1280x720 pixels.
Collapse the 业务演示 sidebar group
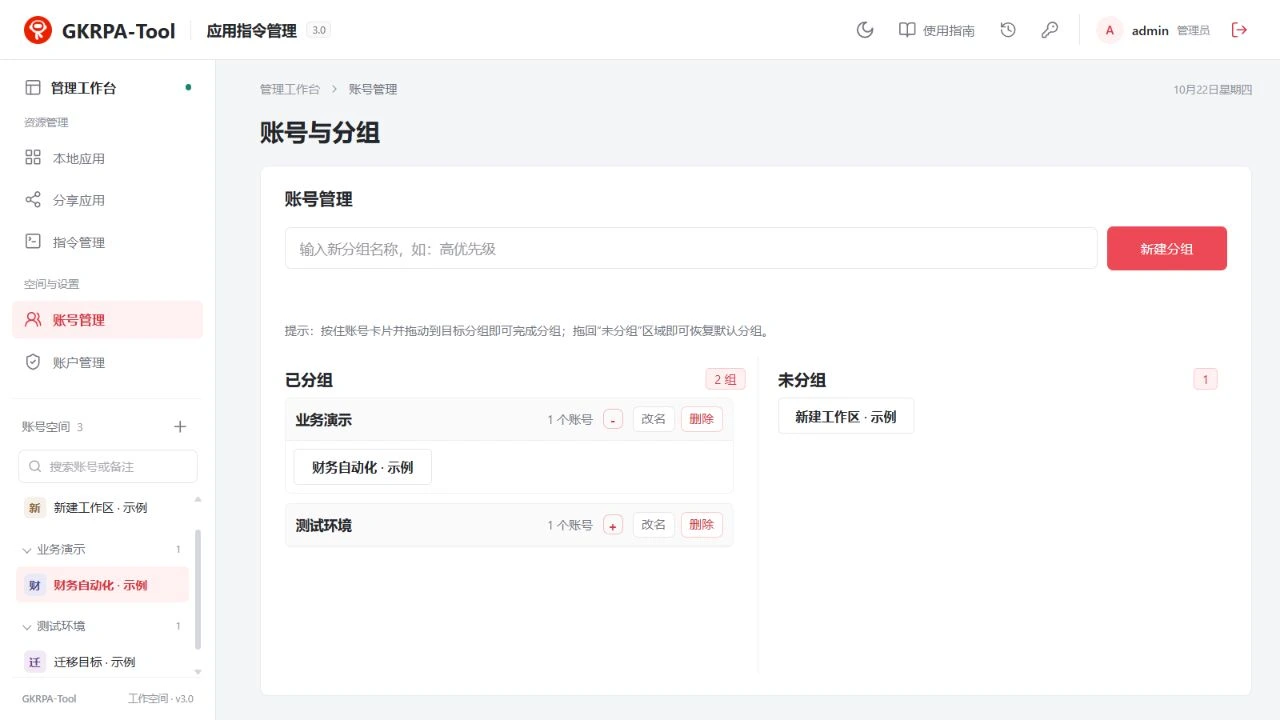102,549
